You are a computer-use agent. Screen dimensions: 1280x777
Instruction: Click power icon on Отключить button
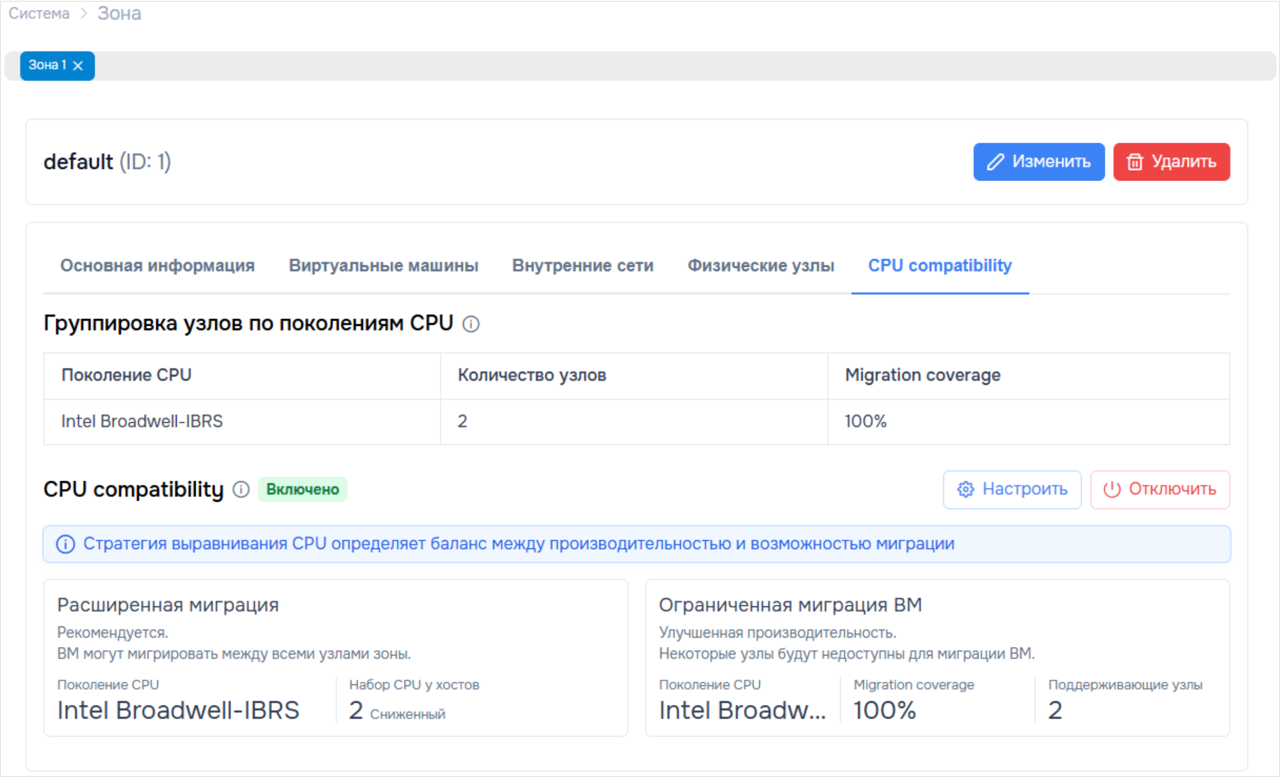1112,490
